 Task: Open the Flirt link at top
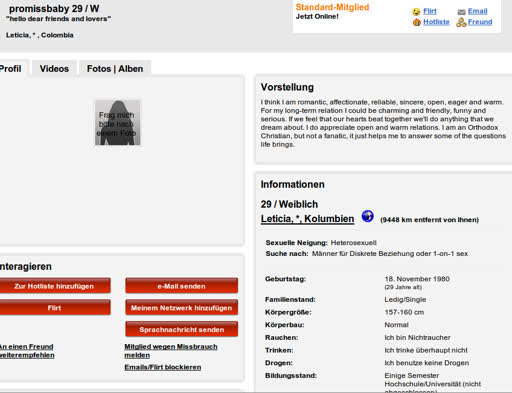coord(430,11)
